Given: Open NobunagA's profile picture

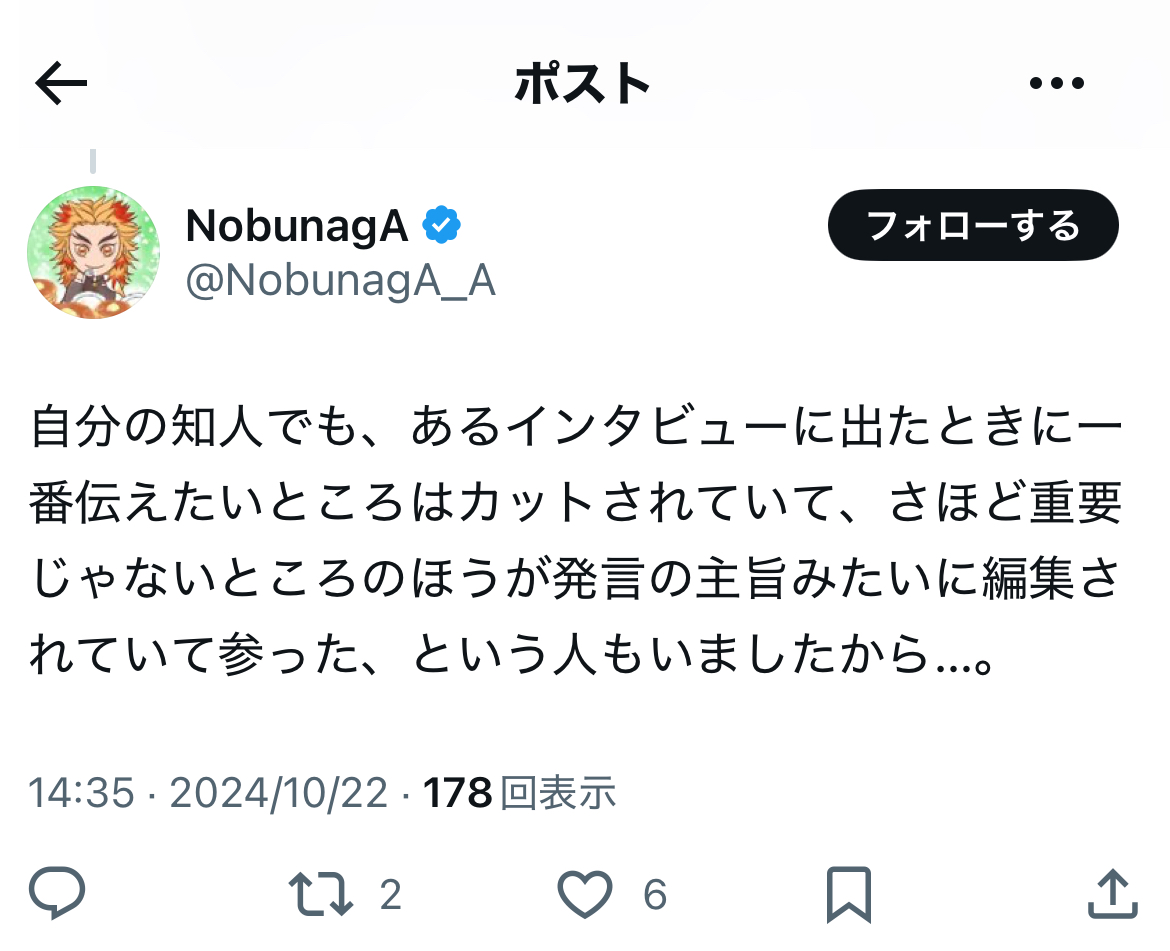Looking at the screenshot, I should click(93, 253).
